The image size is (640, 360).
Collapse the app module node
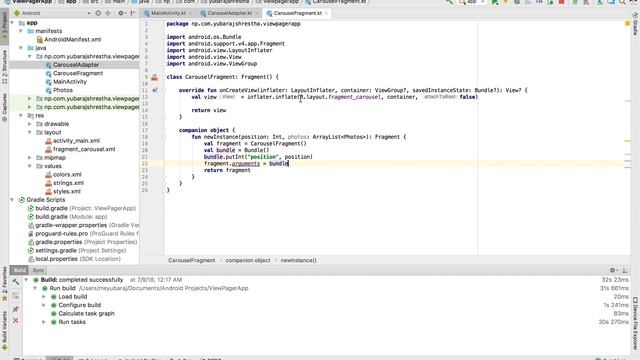pyautogui.click(x=12, y=23)
